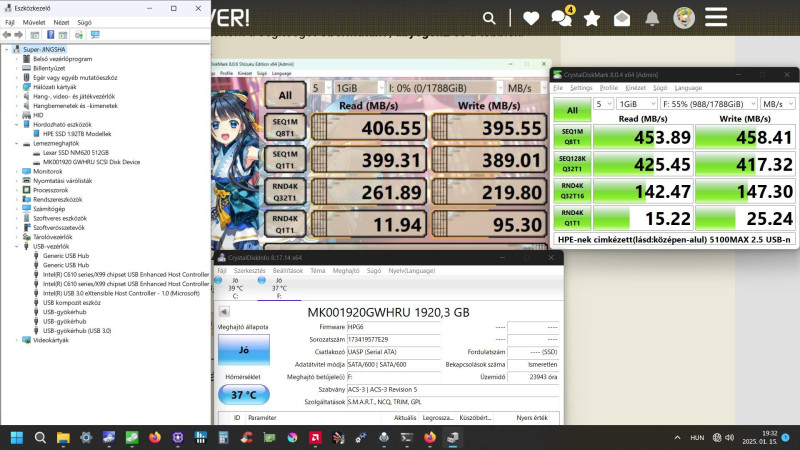Image resolution: width=800 pixels, height=450 pixels.
Task: Open the 1GiB size dropdown in right CrystalDiskMark
Action: point(637,104)
